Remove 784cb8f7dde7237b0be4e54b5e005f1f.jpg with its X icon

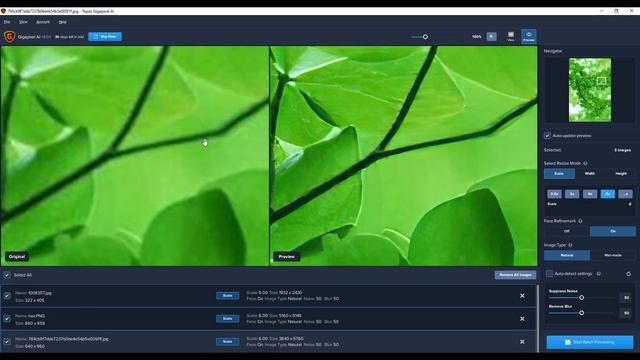[522, 342]
